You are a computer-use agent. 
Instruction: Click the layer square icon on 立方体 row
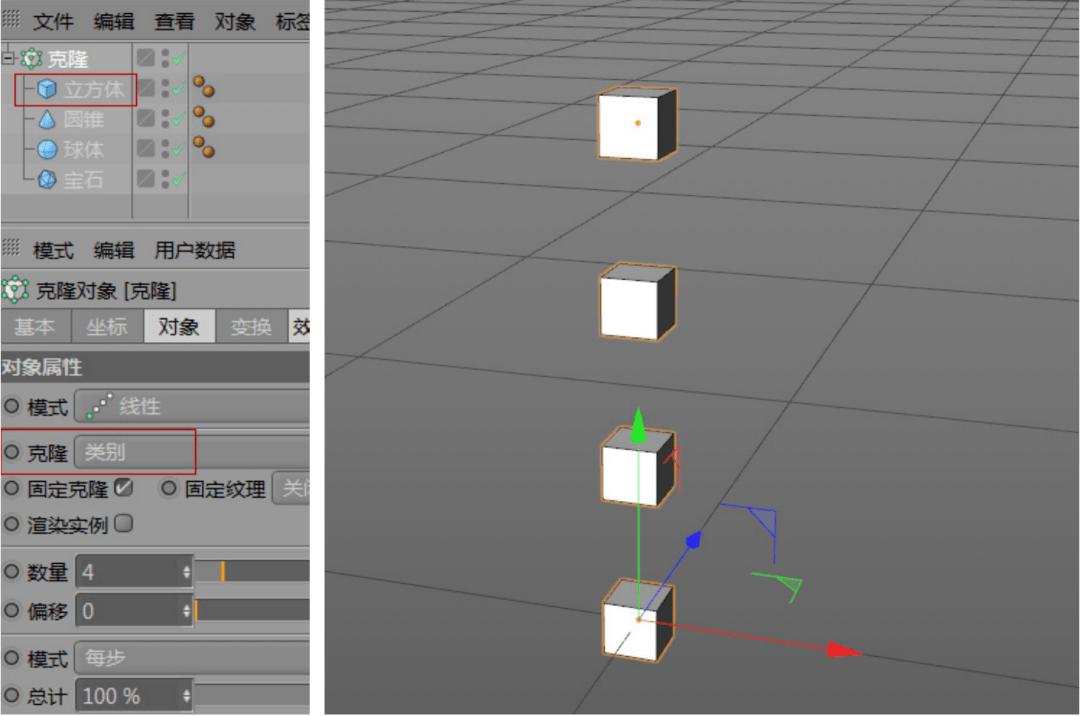[x=145, y=87]
